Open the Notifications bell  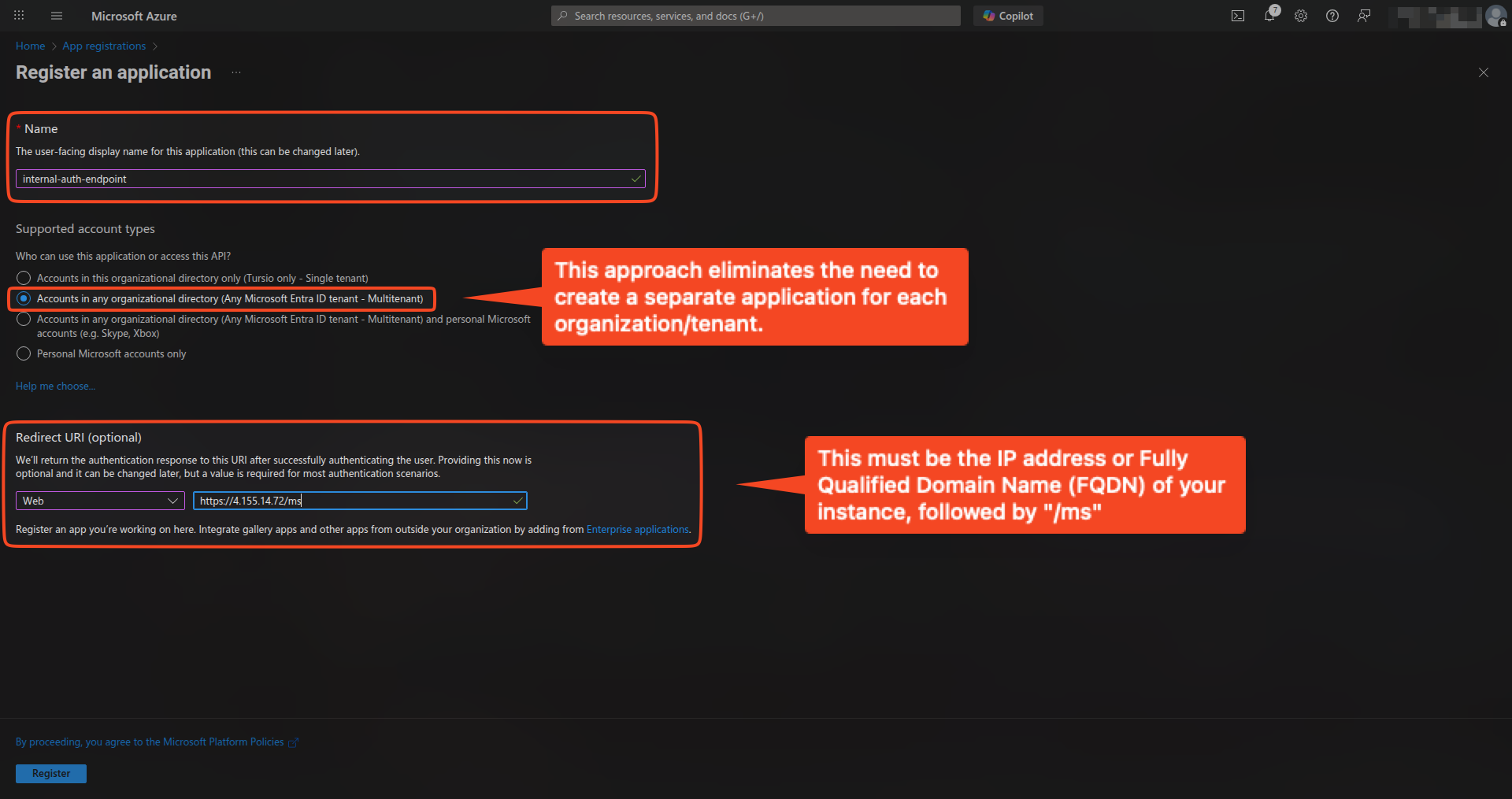pos(1269,16)
